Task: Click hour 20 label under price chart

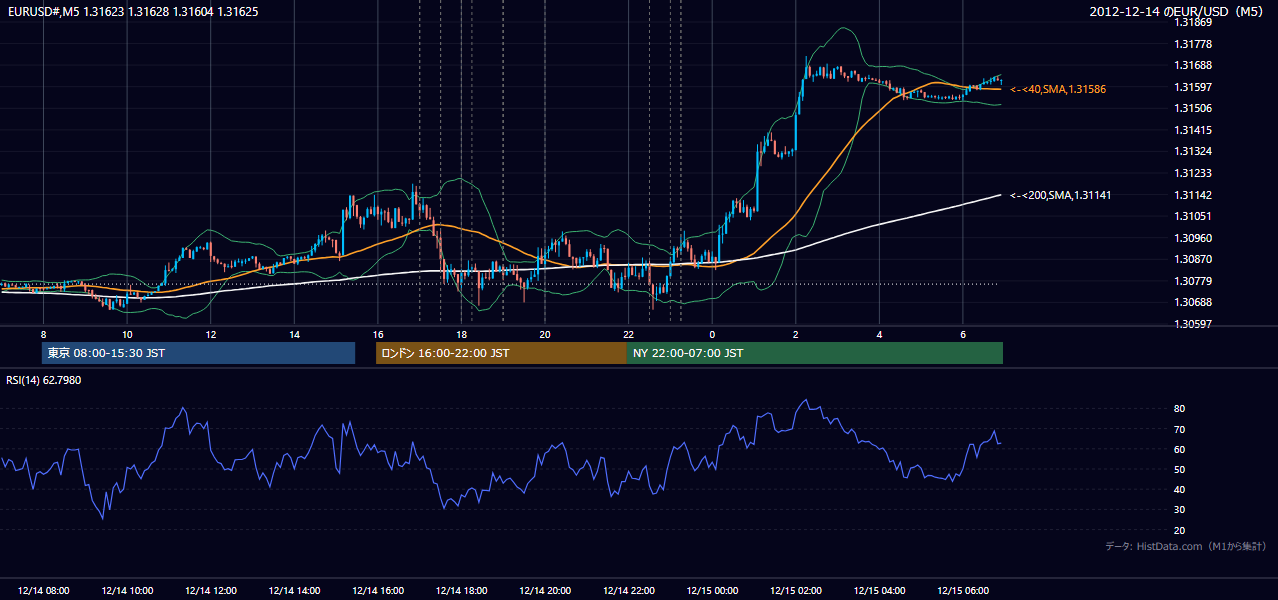Action: click(545, 334)
